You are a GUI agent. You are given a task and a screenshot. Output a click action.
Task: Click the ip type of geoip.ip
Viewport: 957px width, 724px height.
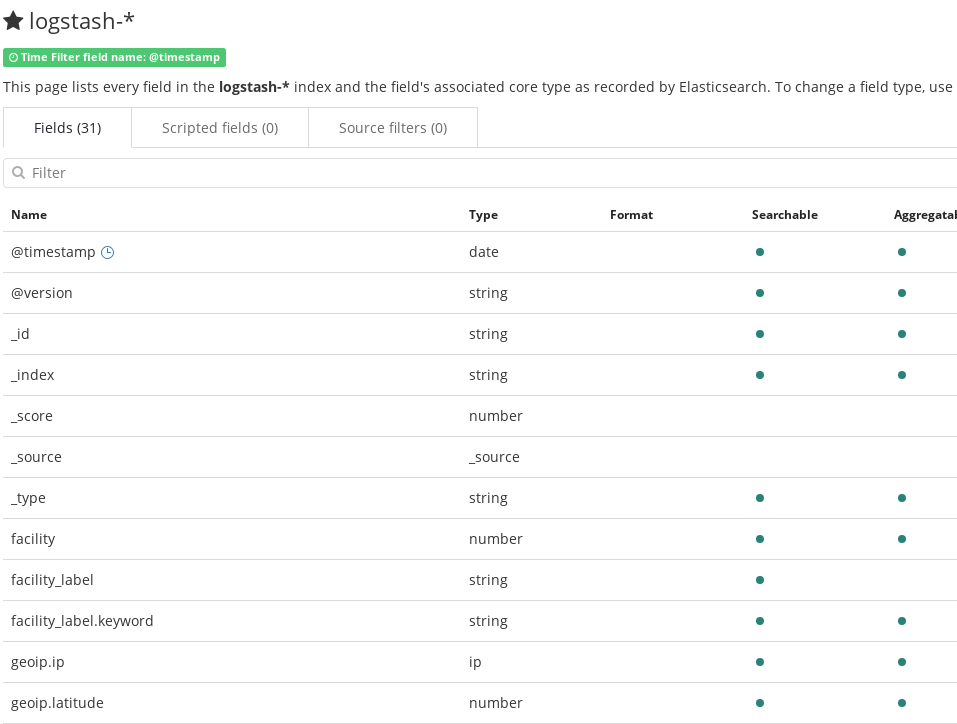[x=475, y=662]
